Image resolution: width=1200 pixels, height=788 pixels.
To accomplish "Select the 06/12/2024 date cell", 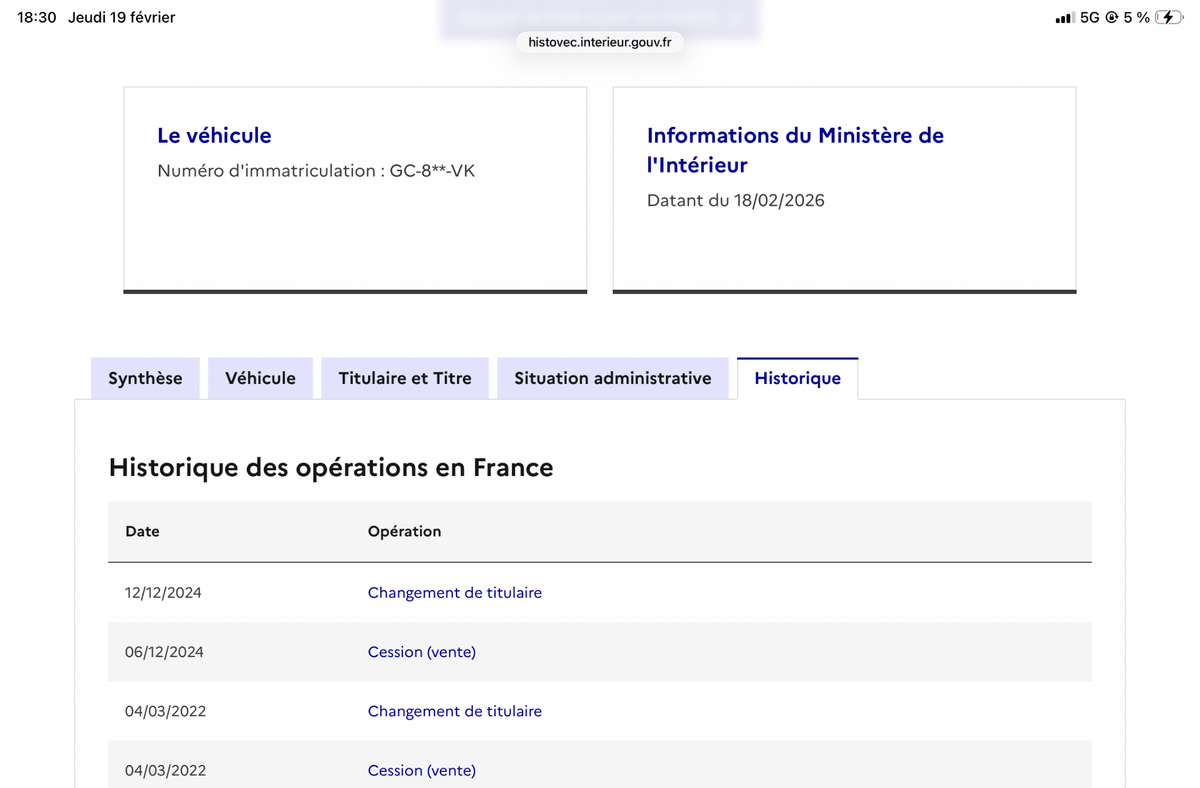I will 164,652.
